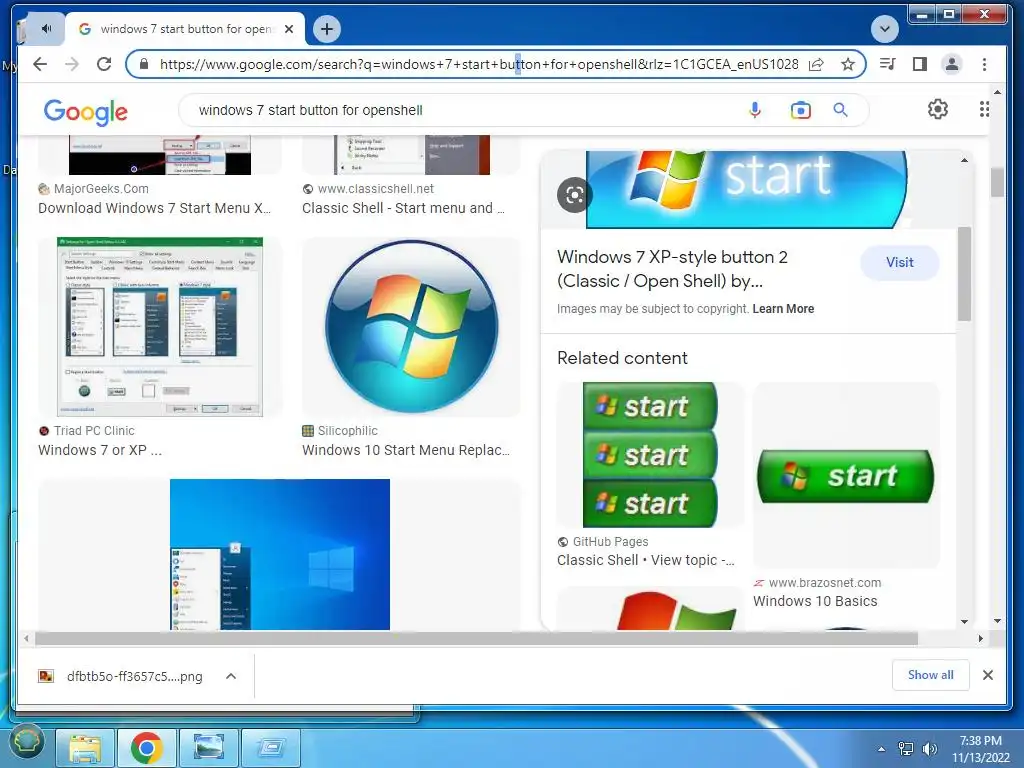Open Google quick settings gear
This screenshot has height=768, width=1024.
coord(938,109)
